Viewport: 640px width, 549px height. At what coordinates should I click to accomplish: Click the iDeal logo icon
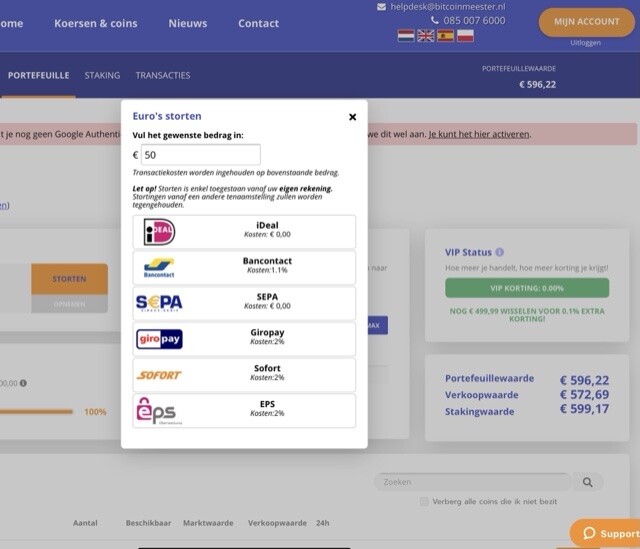pyautogui.click(x=160, y=232)
